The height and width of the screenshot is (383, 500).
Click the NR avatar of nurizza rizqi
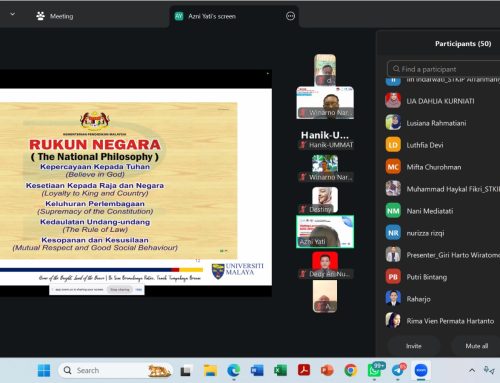(393, 233)
